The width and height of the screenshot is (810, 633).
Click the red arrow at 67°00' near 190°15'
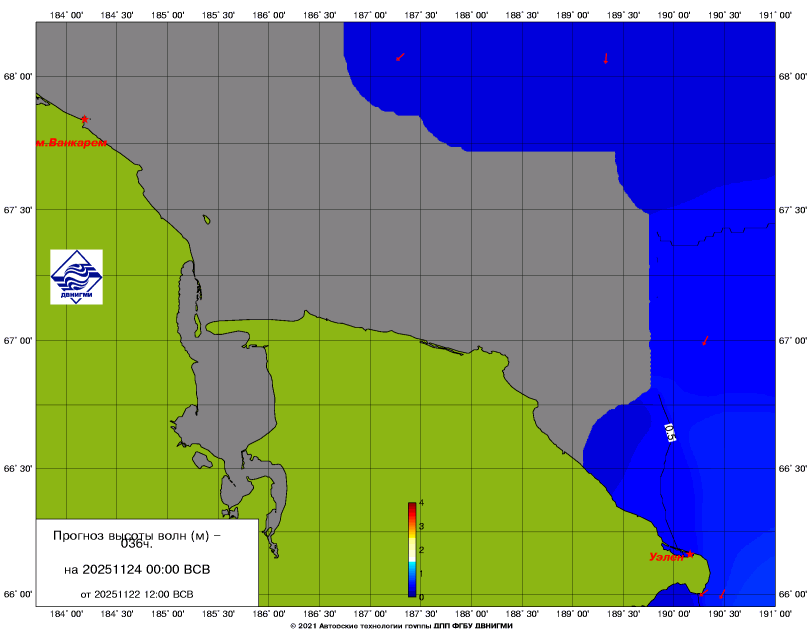[x=705, y=341]
